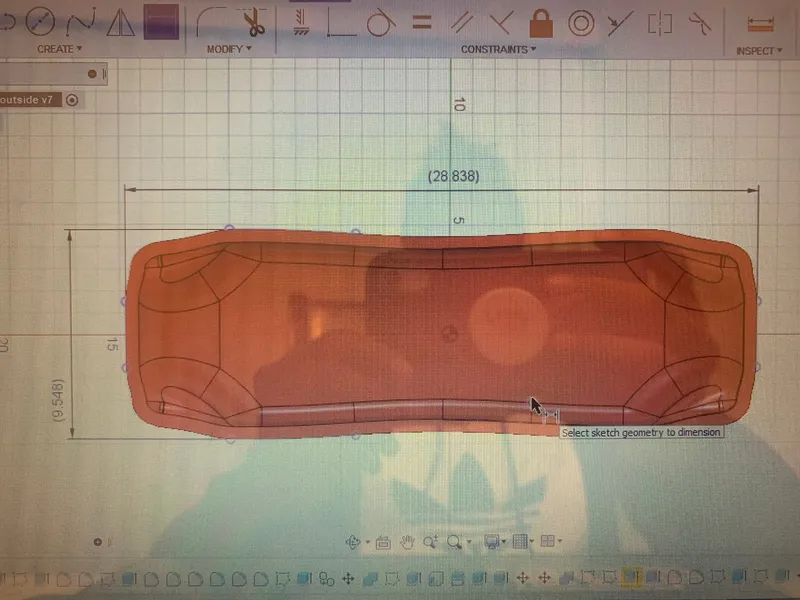
Task: Click the small dot icon at lower-left of canvas
Action: tap(97, 542)
